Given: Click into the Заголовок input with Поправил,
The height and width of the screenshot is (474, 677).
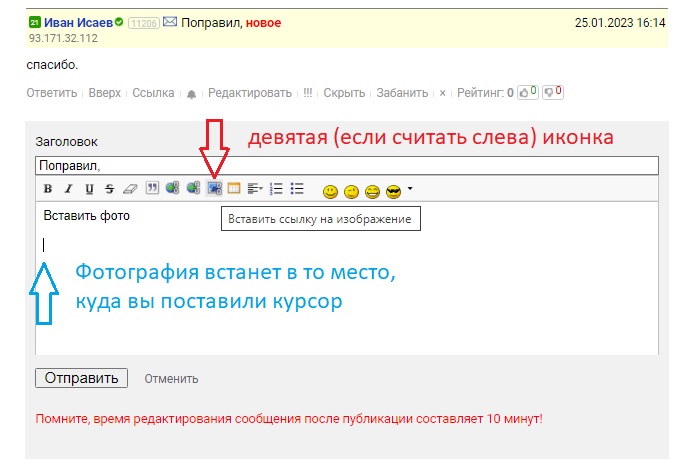Looking at the screenshot, I should (x=347, y=166).
